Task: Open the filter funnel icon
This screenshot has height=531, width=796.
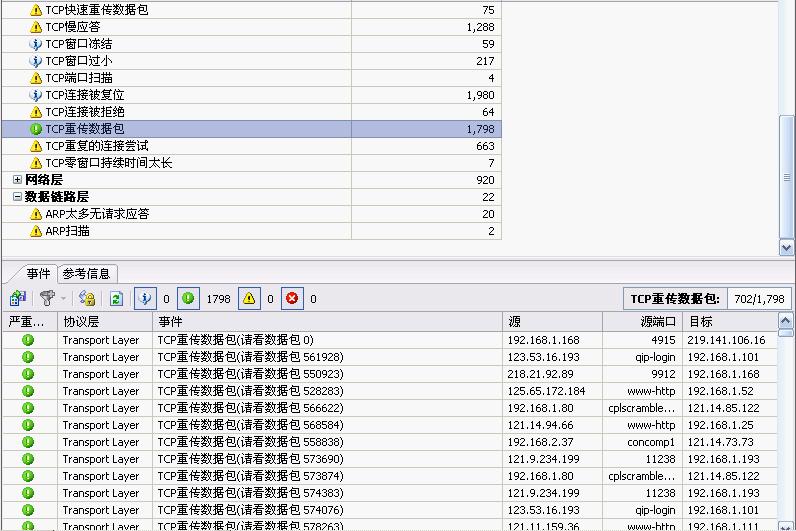Action: 47,298
